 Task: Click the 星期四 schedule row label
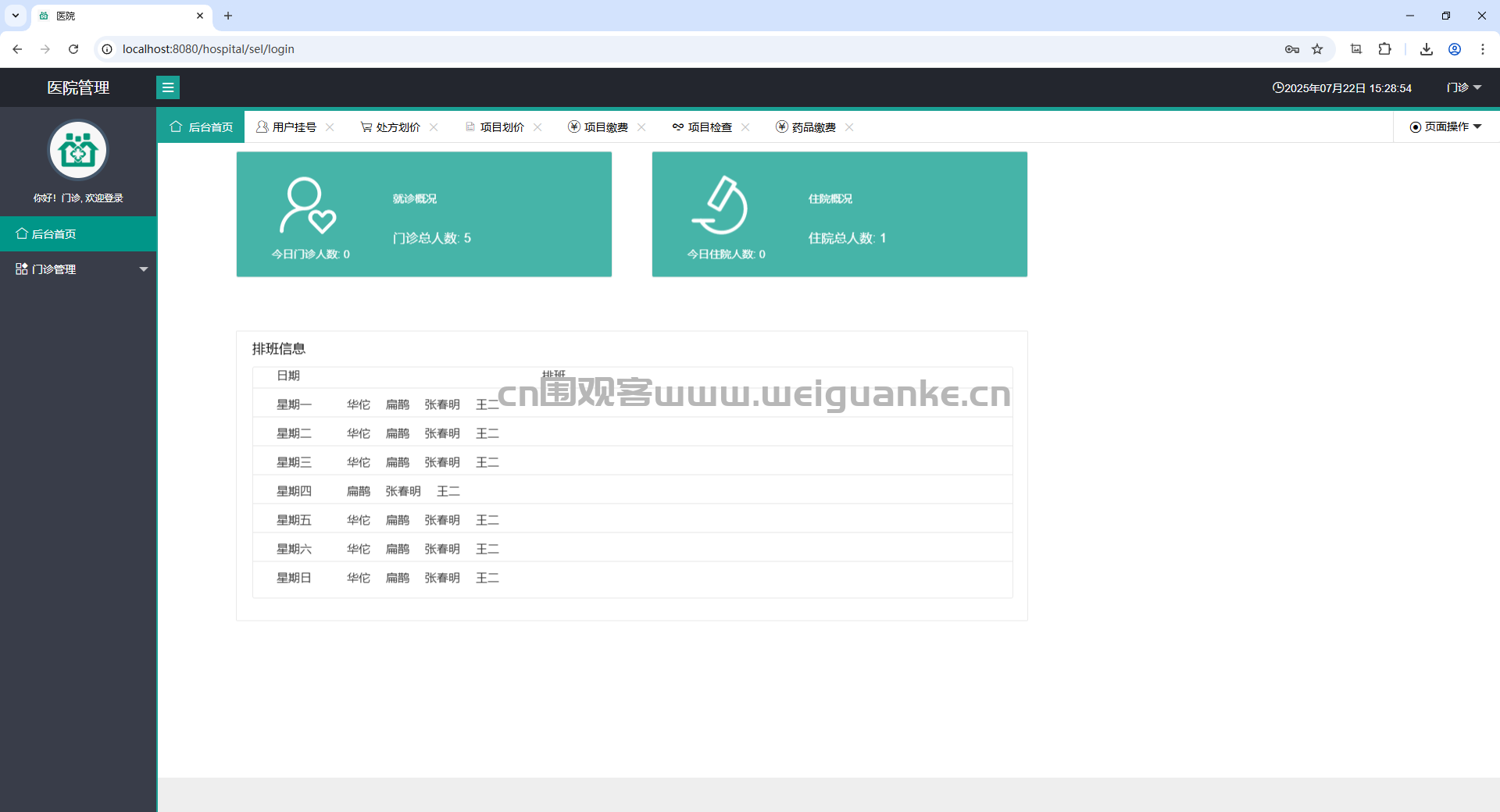tap(294, 491)
